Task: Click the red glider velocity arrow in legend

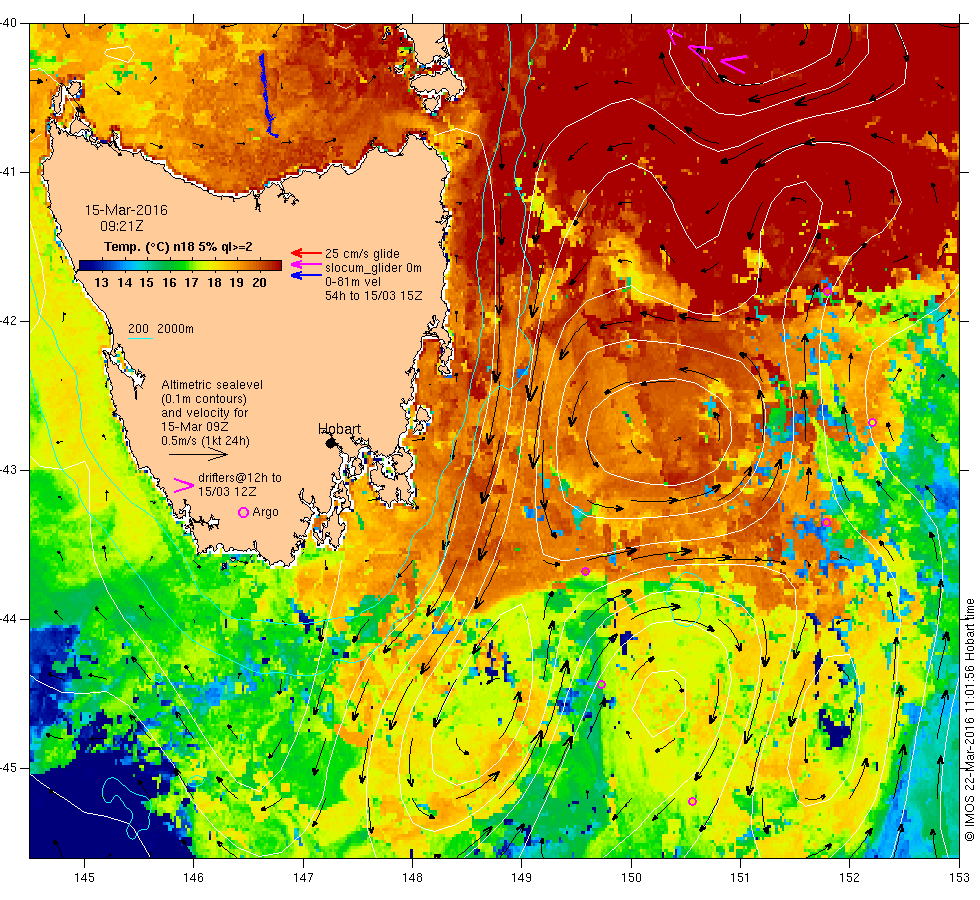Action: 306,253
